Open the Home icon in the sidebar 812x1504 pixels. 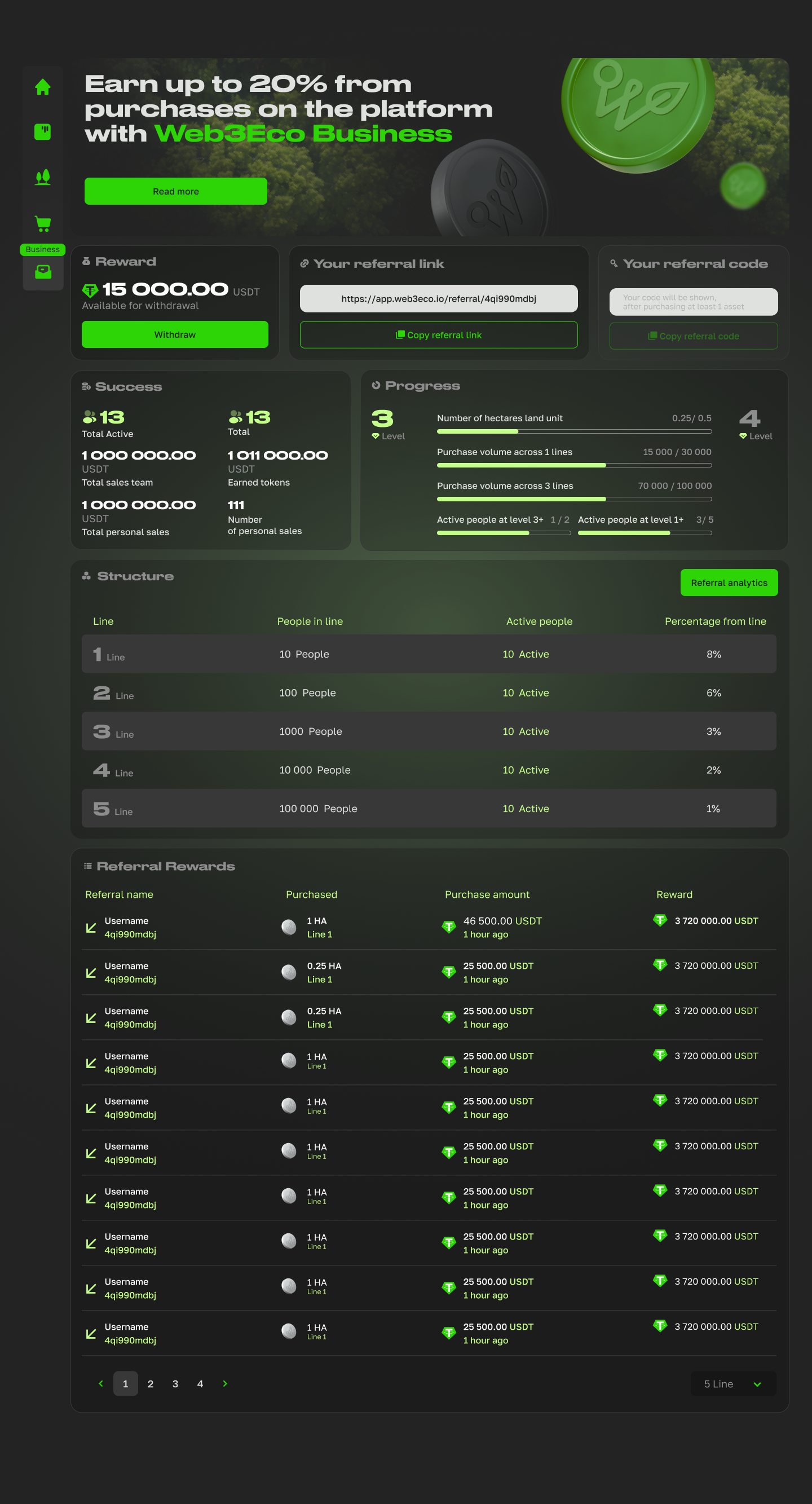(x=43, y=87)
